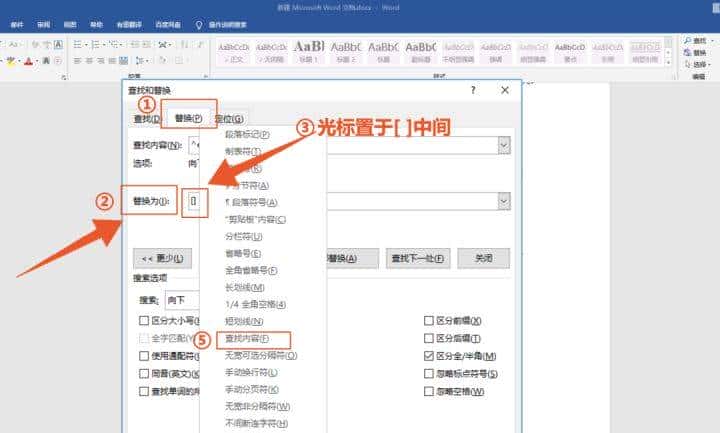This screenshot has width=720, height=433.
Task: Open the paragraph group dialog launcher
Action: 206,76
